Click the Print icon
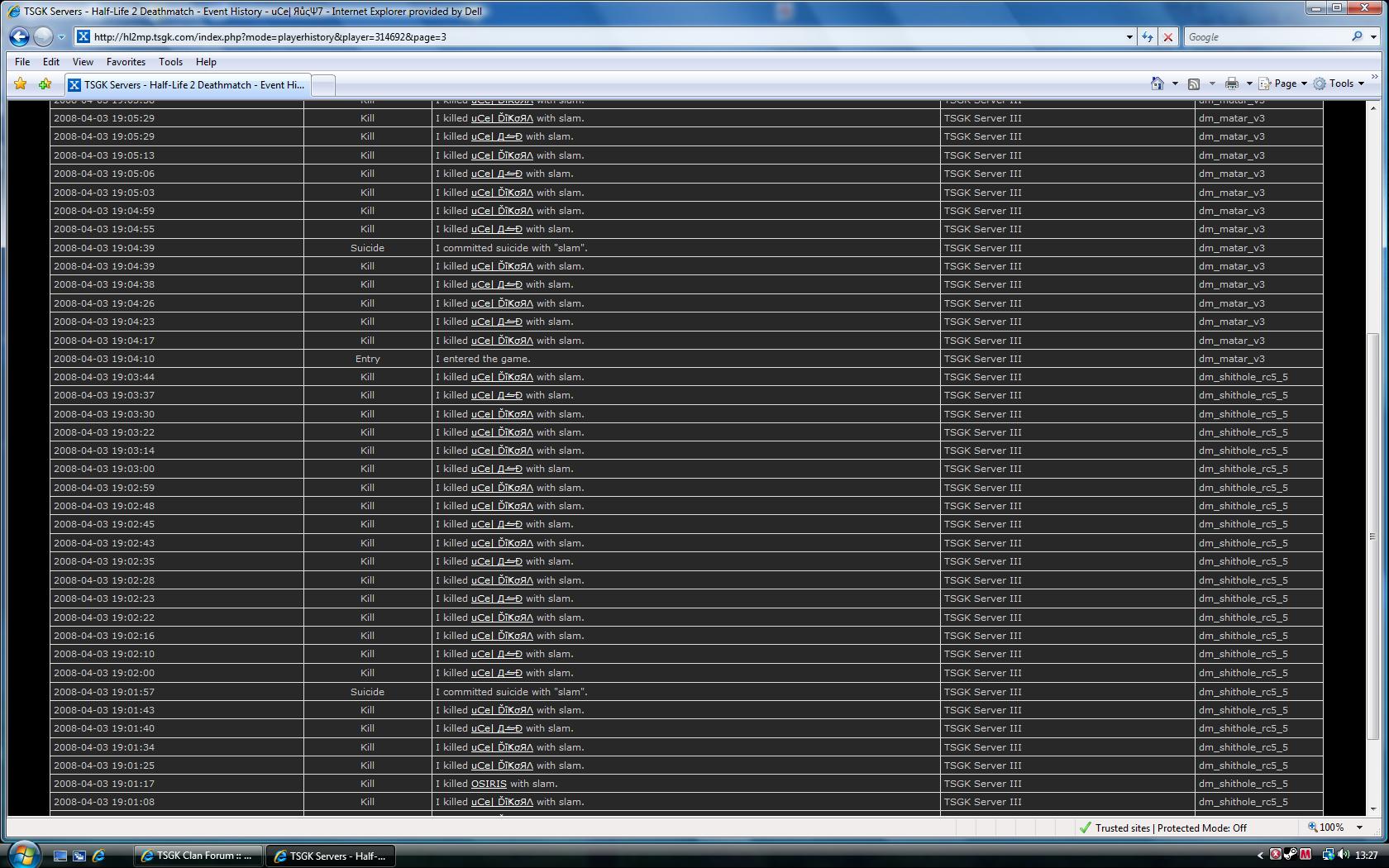The image size is (1389, 868). pyautogui.click(x=1231, y=83)
